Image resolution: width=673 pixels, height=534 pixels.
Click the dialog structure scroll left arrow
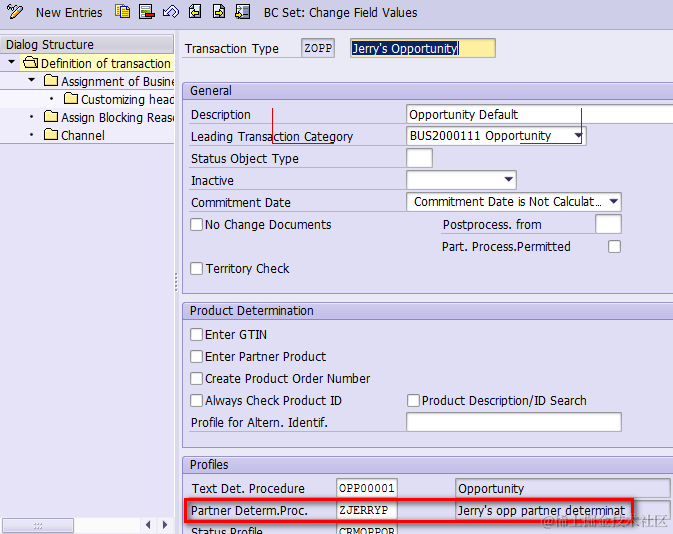pos(148,525)
